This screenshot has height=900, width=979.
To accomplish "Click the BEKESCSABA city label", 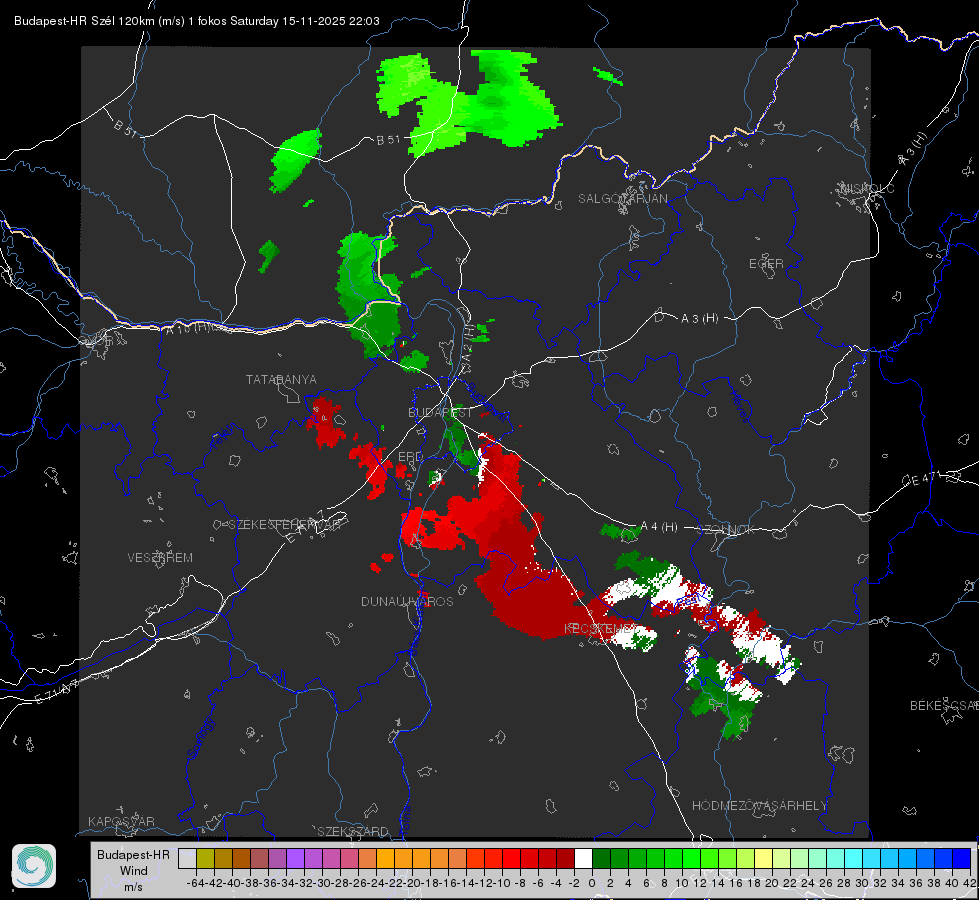I will tap(944, 706).
